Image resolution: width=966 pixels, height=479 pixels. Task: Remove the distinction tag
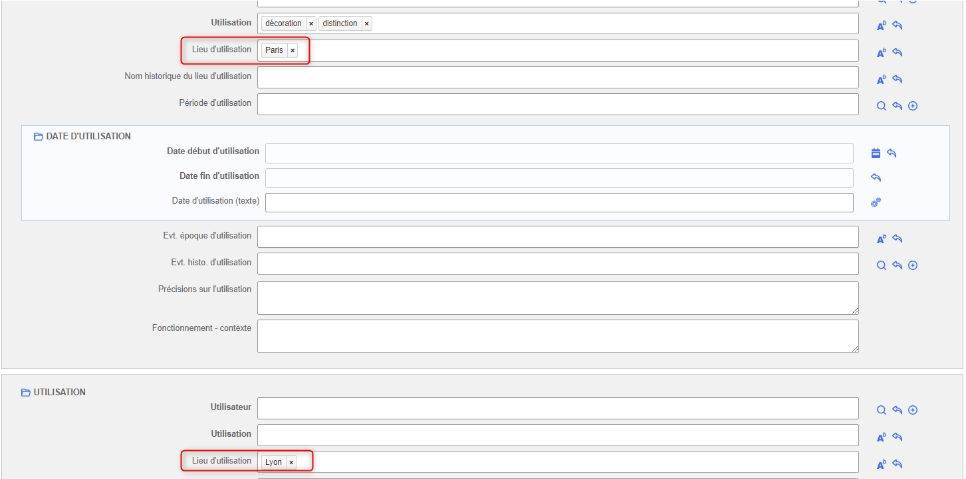[367, 23]
